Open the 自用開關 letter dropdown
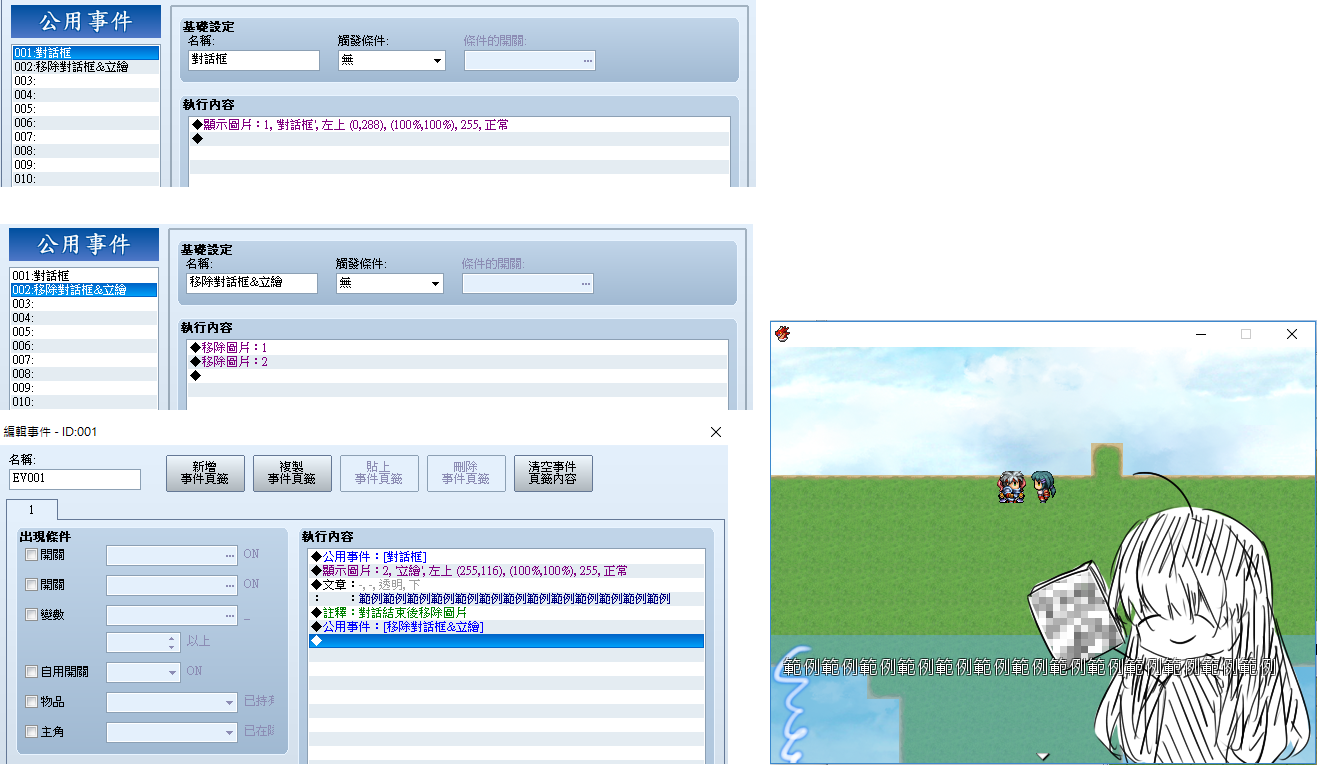Image resolution: width=1322 pixels, height=768 pixels. coord(143,672)
